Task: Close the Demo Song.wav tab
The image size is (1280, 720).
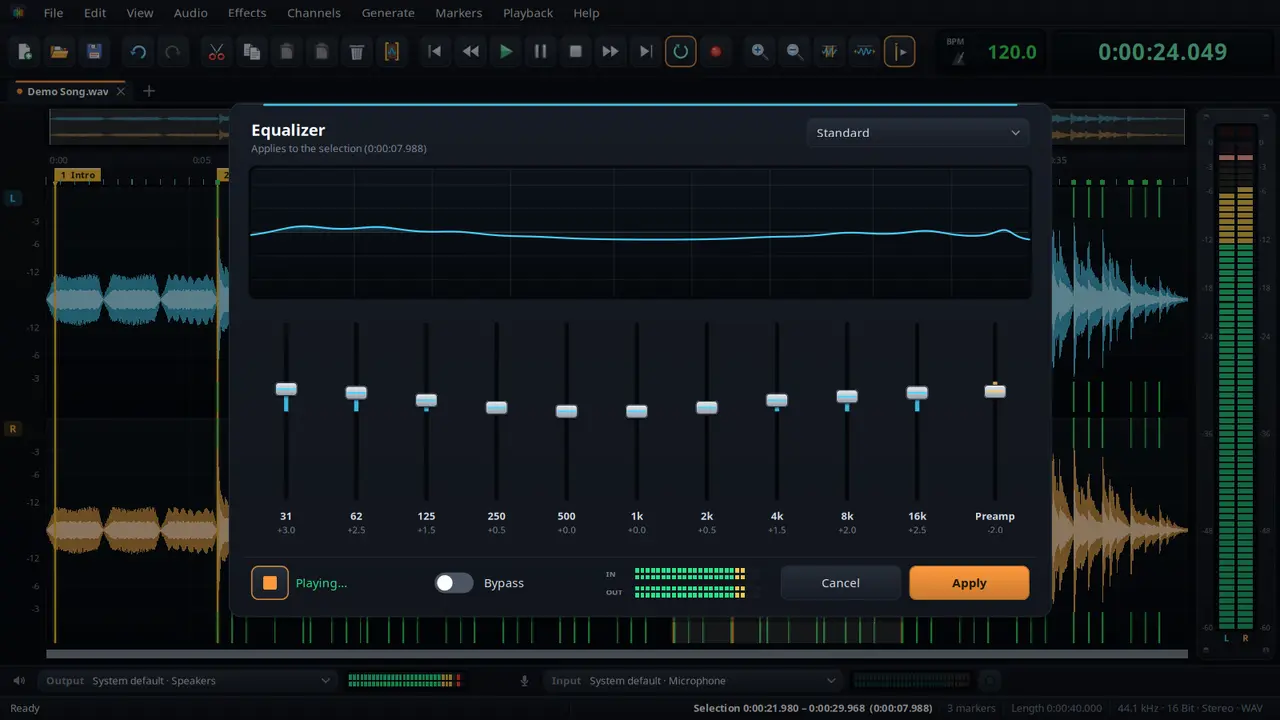Action: coord(121,91)
